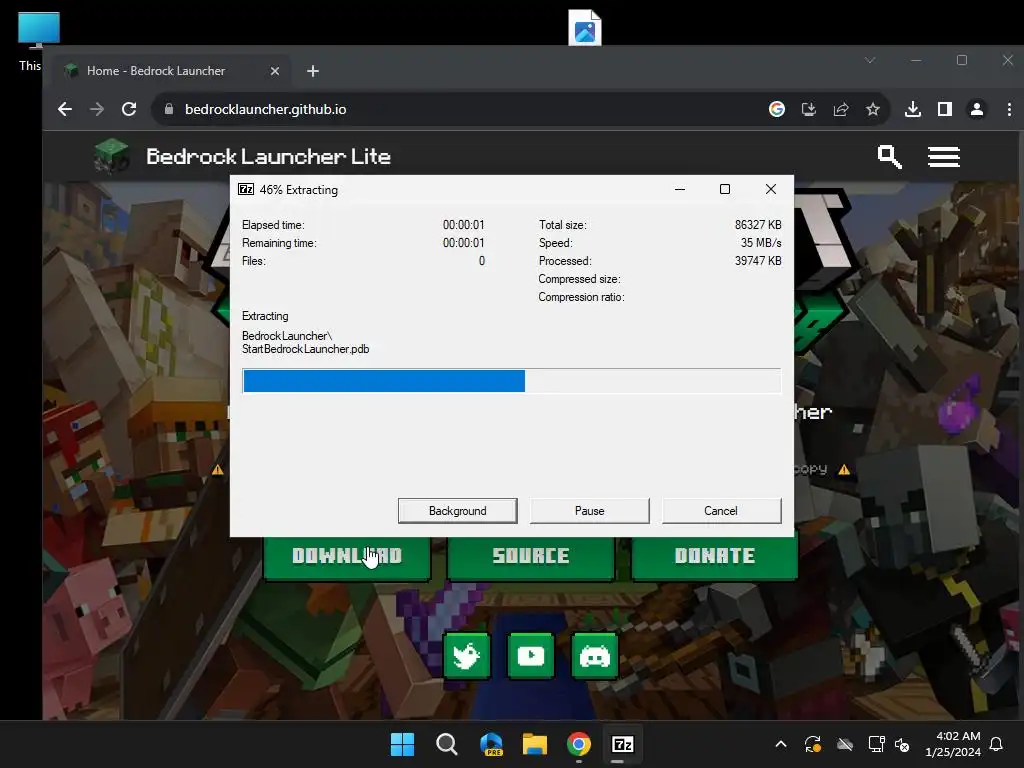Open File Explorer from taskbar
The width and height of the screenshot is (1024, 768).
[x=535, y=744]
